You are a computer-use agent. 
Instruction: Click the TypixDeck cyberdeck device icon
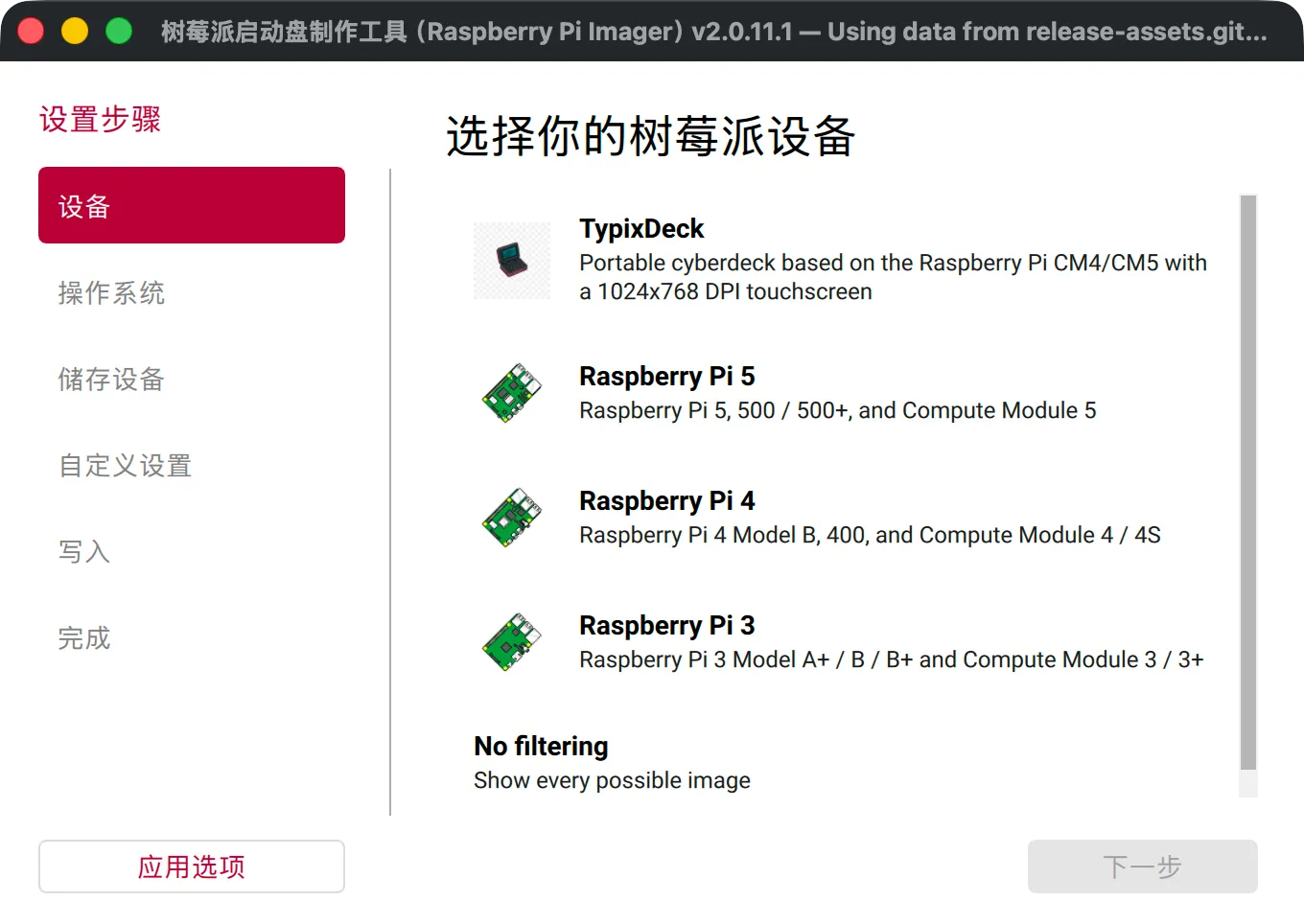point(512,261)
